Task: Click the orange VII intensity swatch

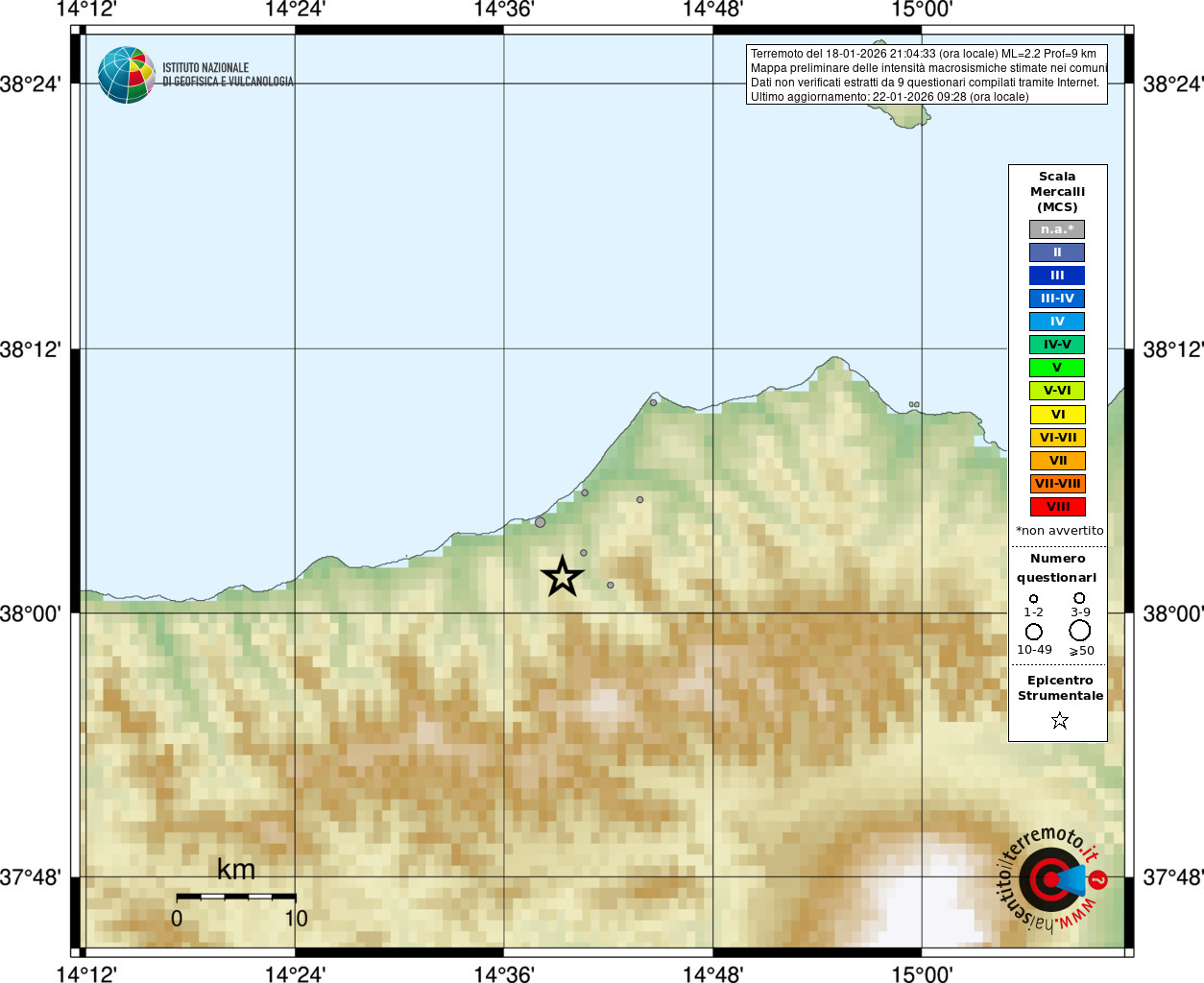Action: click(1057, 461)
